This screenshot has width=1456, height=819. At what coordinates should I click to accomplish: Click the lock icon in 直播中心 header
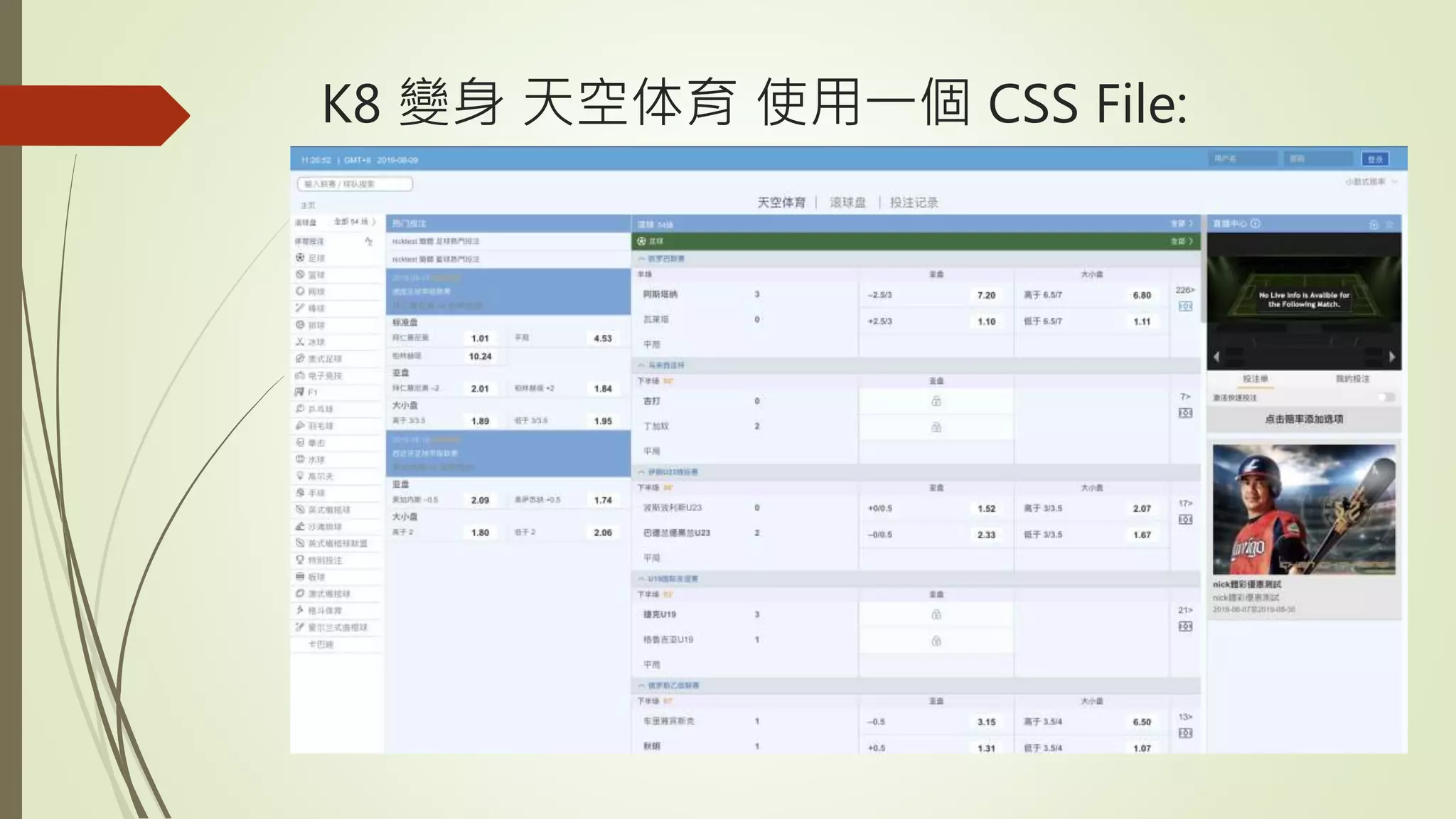(1374, 224)
